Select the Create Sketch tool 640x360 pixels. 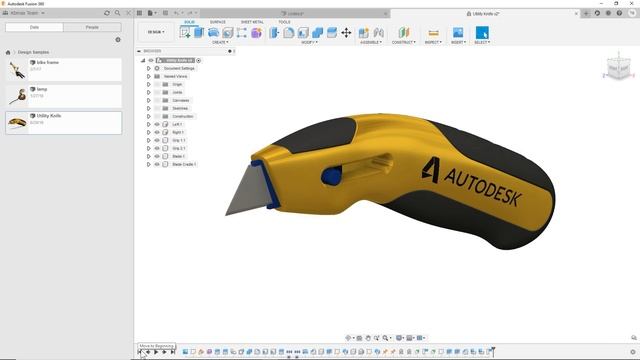click(184, 32)
